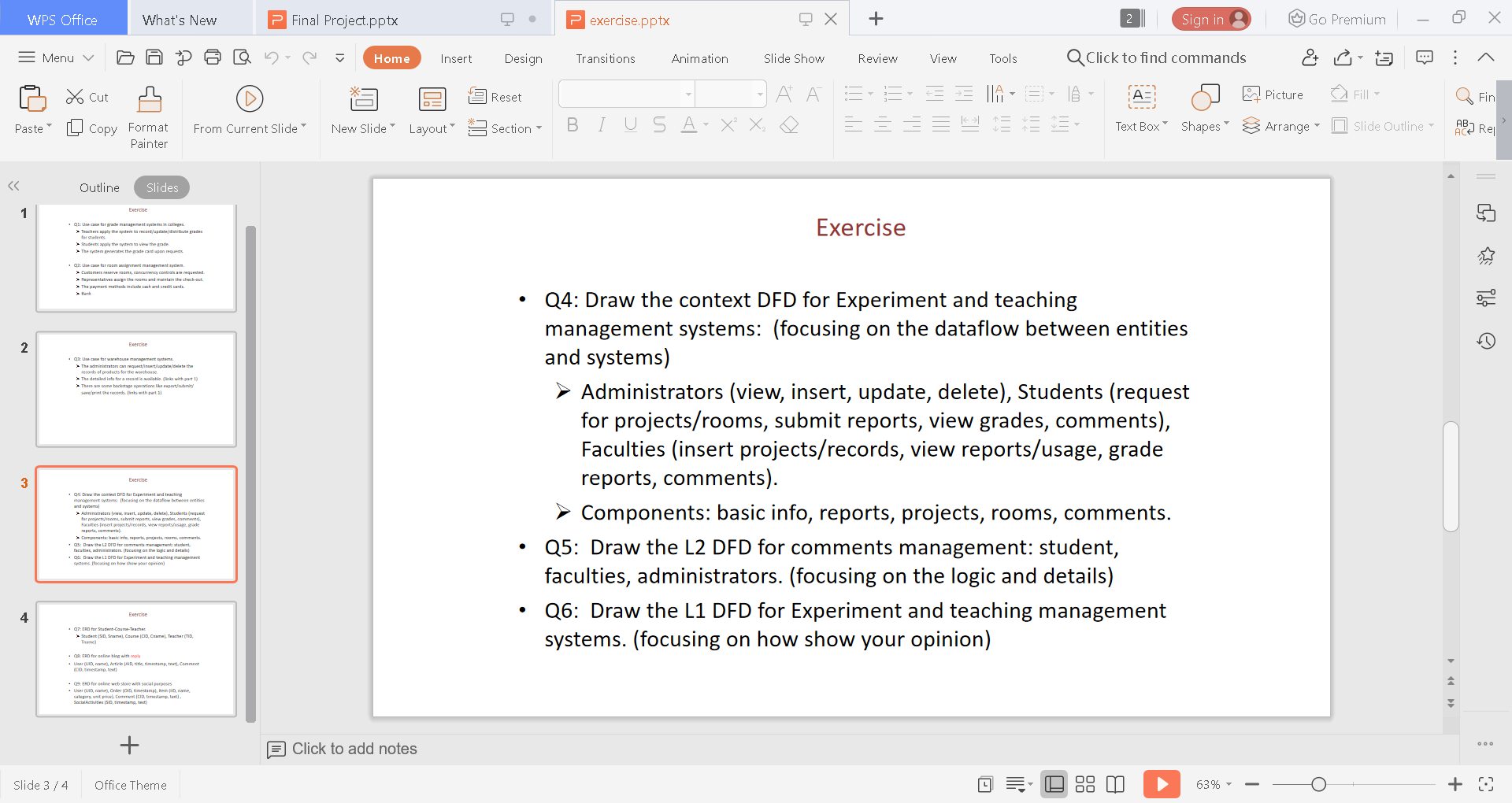The image size is (1512, 803).
Task: Click the Print icon in quick toolbar
Action: pos(213,57)
